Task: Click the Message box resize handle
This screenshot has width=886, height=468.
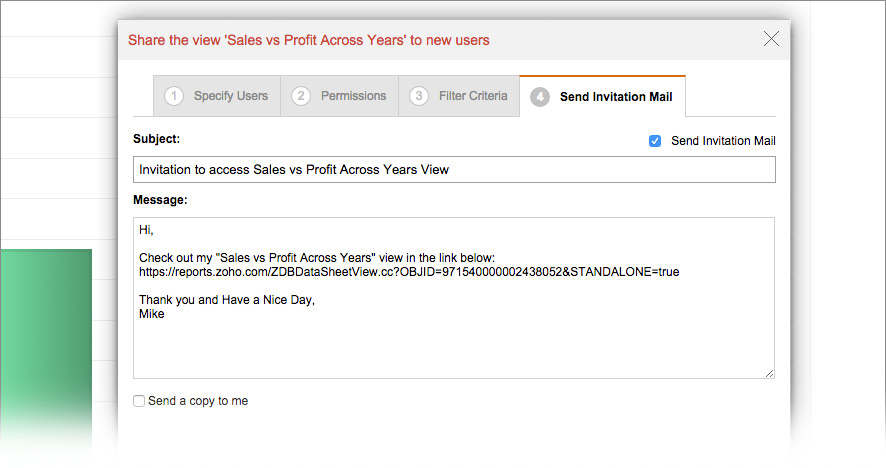Action: pyautogui.click(x=769, y=373)
